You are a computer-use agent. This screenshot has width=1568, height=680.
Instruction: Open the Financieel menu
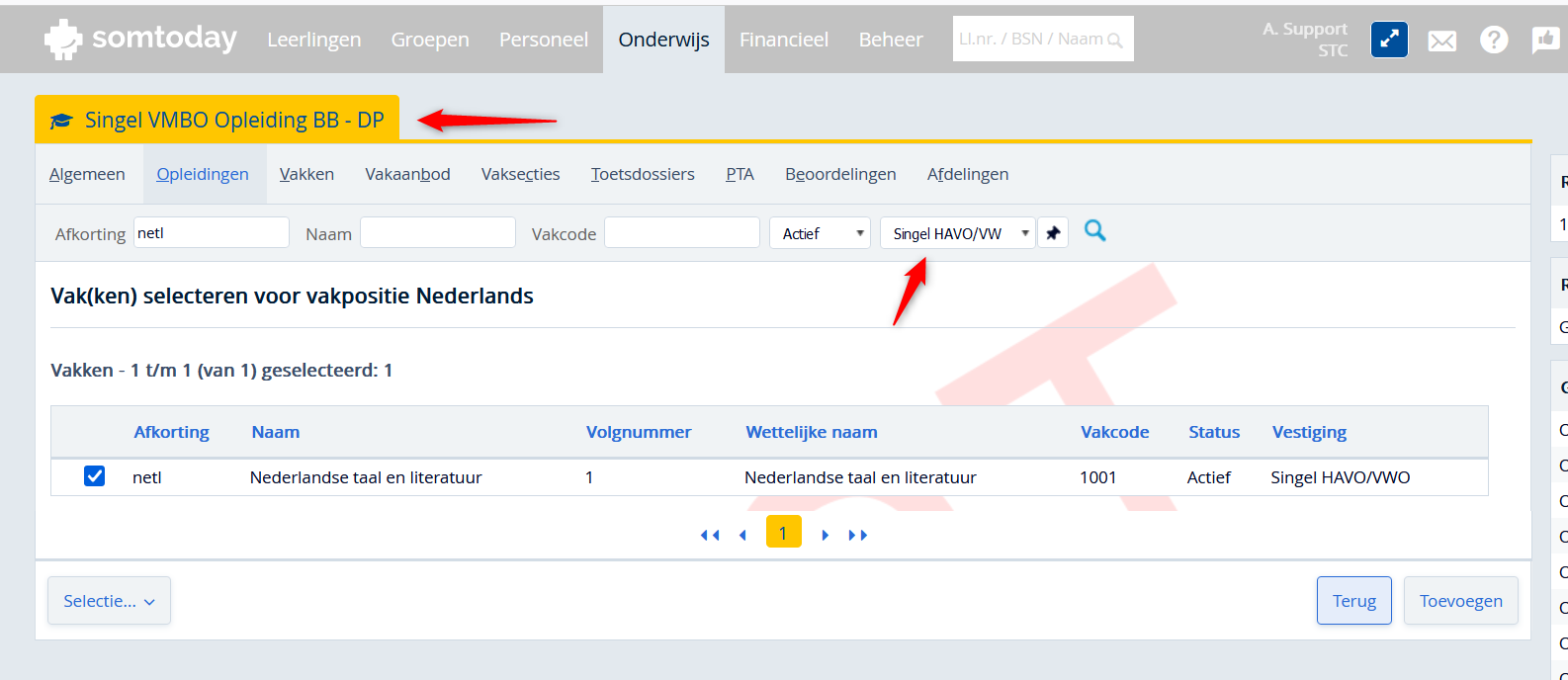(784, 40)
